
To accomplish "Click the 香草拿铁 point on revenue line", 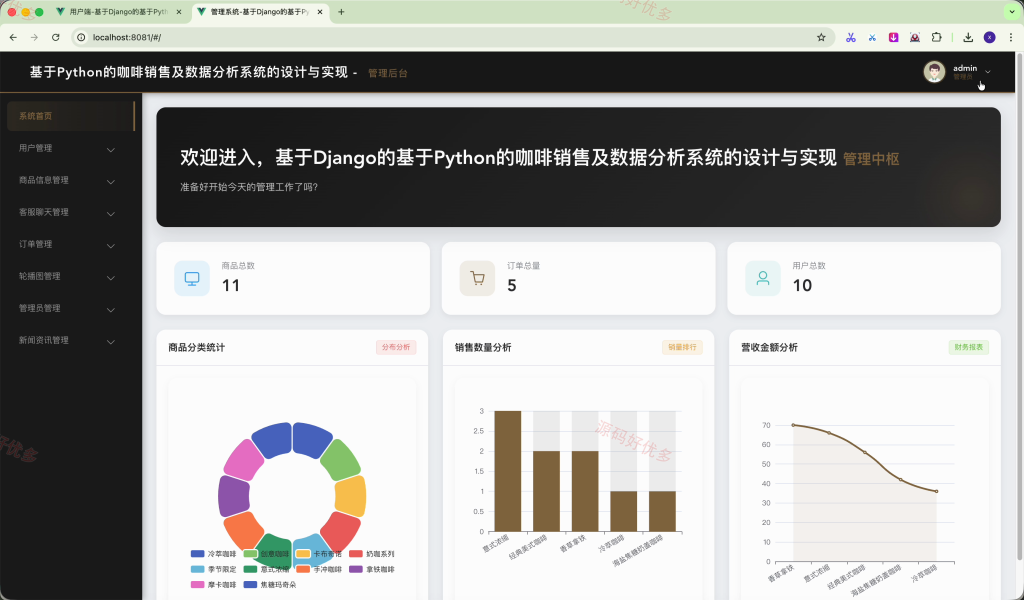I will pos(793,425).
